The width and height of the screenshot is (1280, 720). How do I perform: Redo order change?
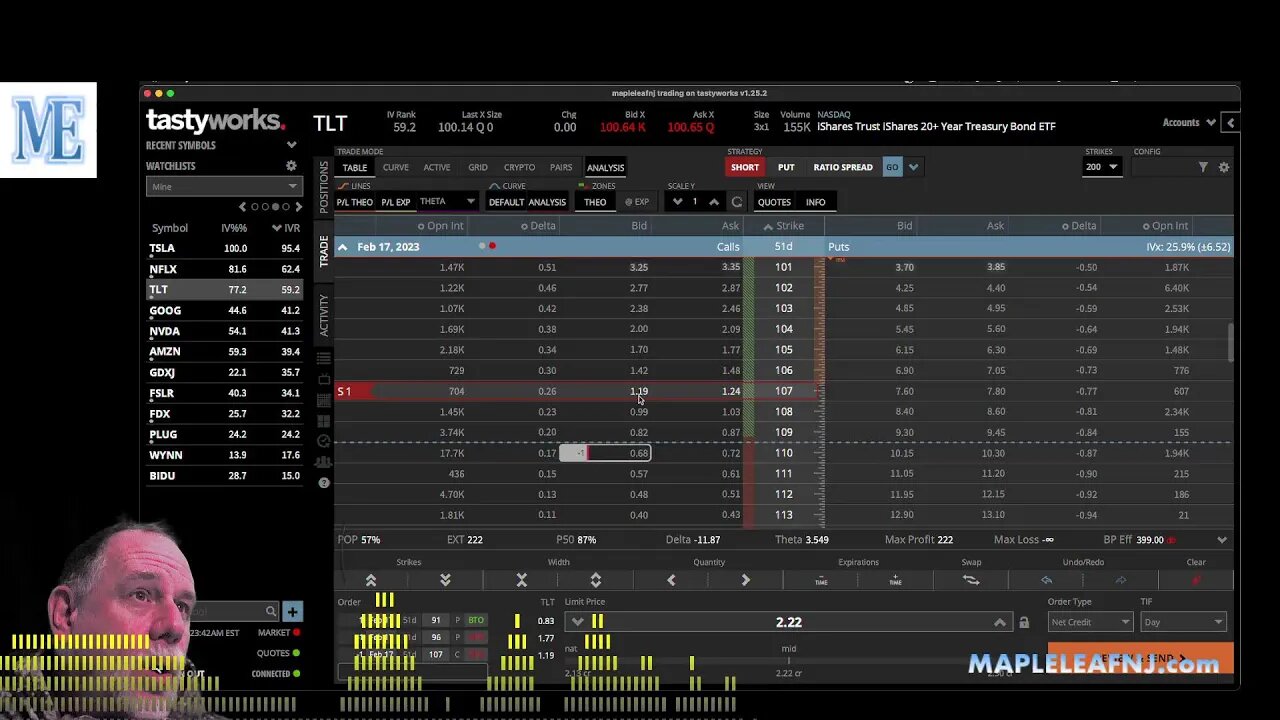1121,580
